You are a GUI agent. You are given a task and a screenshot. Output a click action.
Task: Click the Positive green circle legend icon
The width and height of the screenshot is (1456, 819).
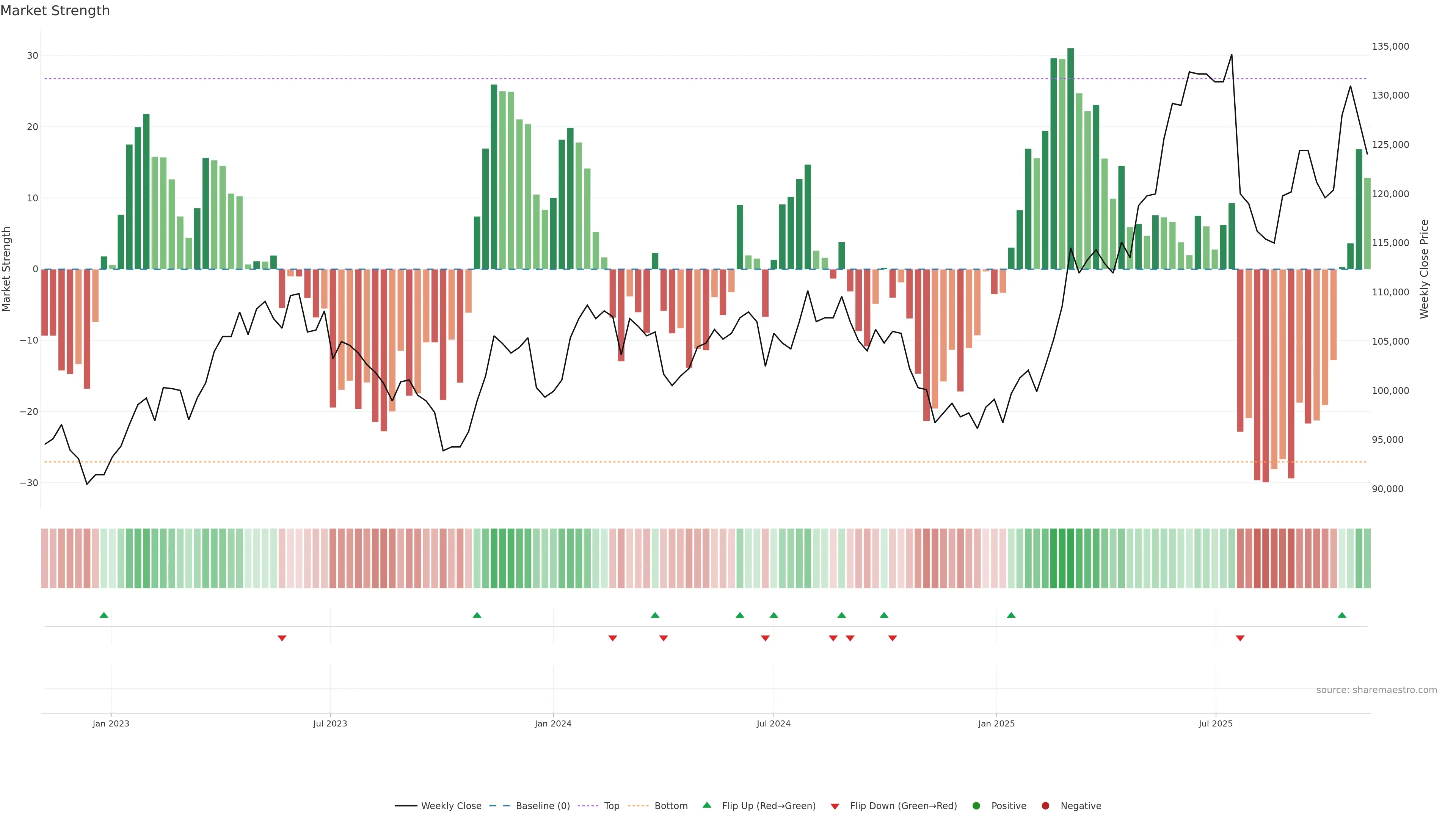pyautogui.click(x=976, y=806)
